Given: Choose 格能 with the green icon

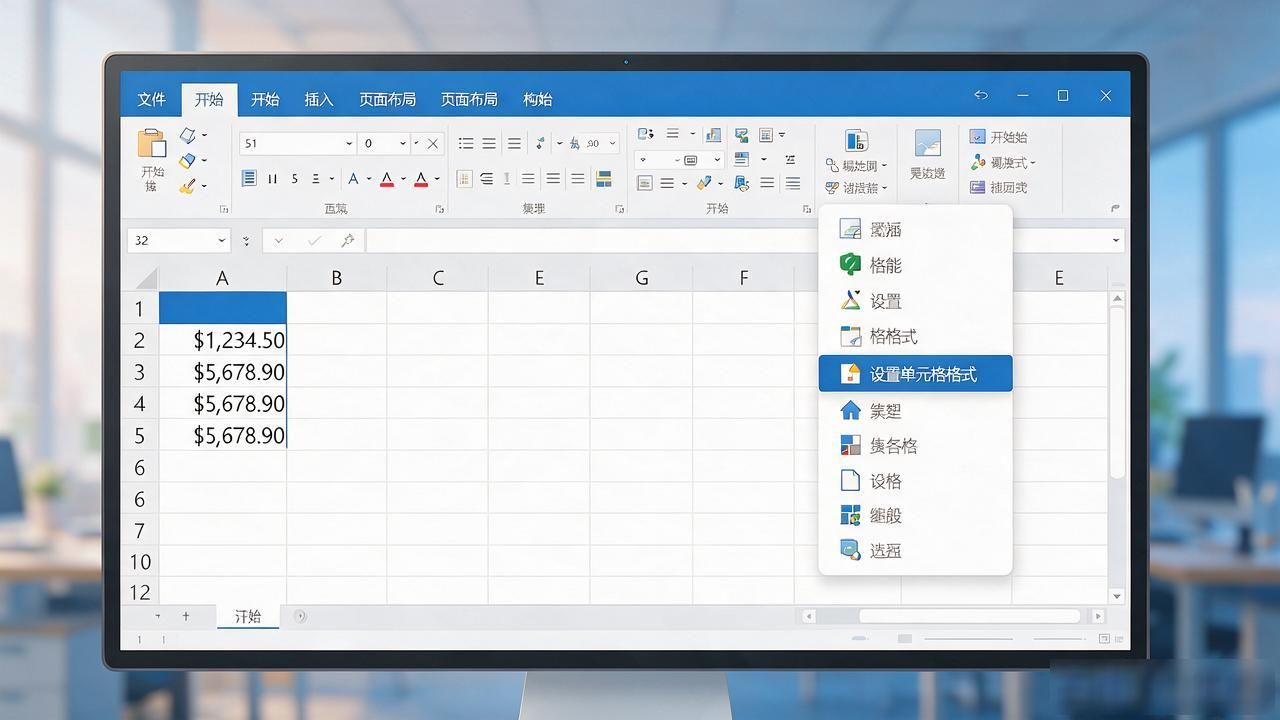Looking at the screenshot, I should pyautogui.click(x=915, y=265).
